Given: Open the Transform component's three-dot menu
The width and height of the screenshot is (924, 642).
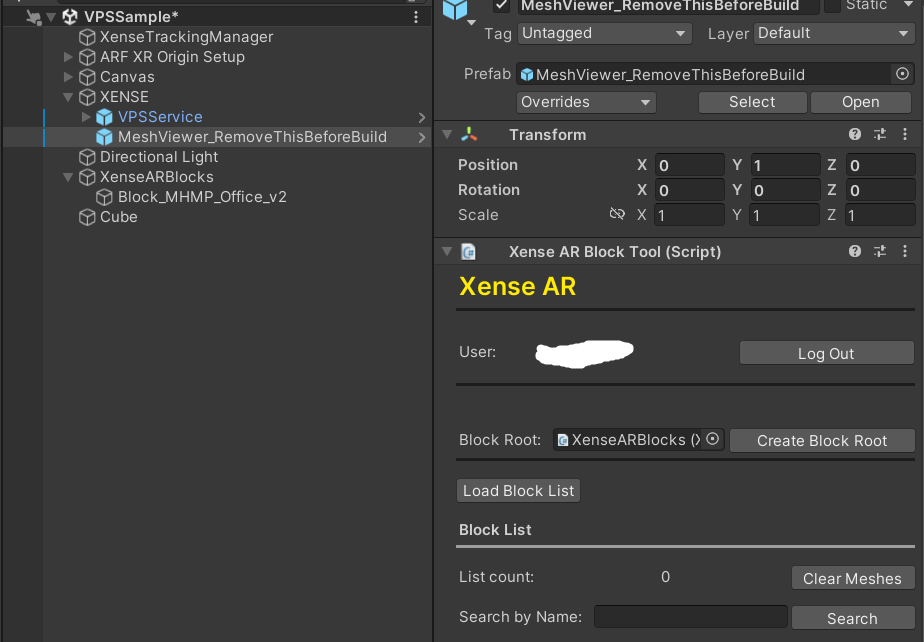Looking at the screenshot, I should point(905,134).
